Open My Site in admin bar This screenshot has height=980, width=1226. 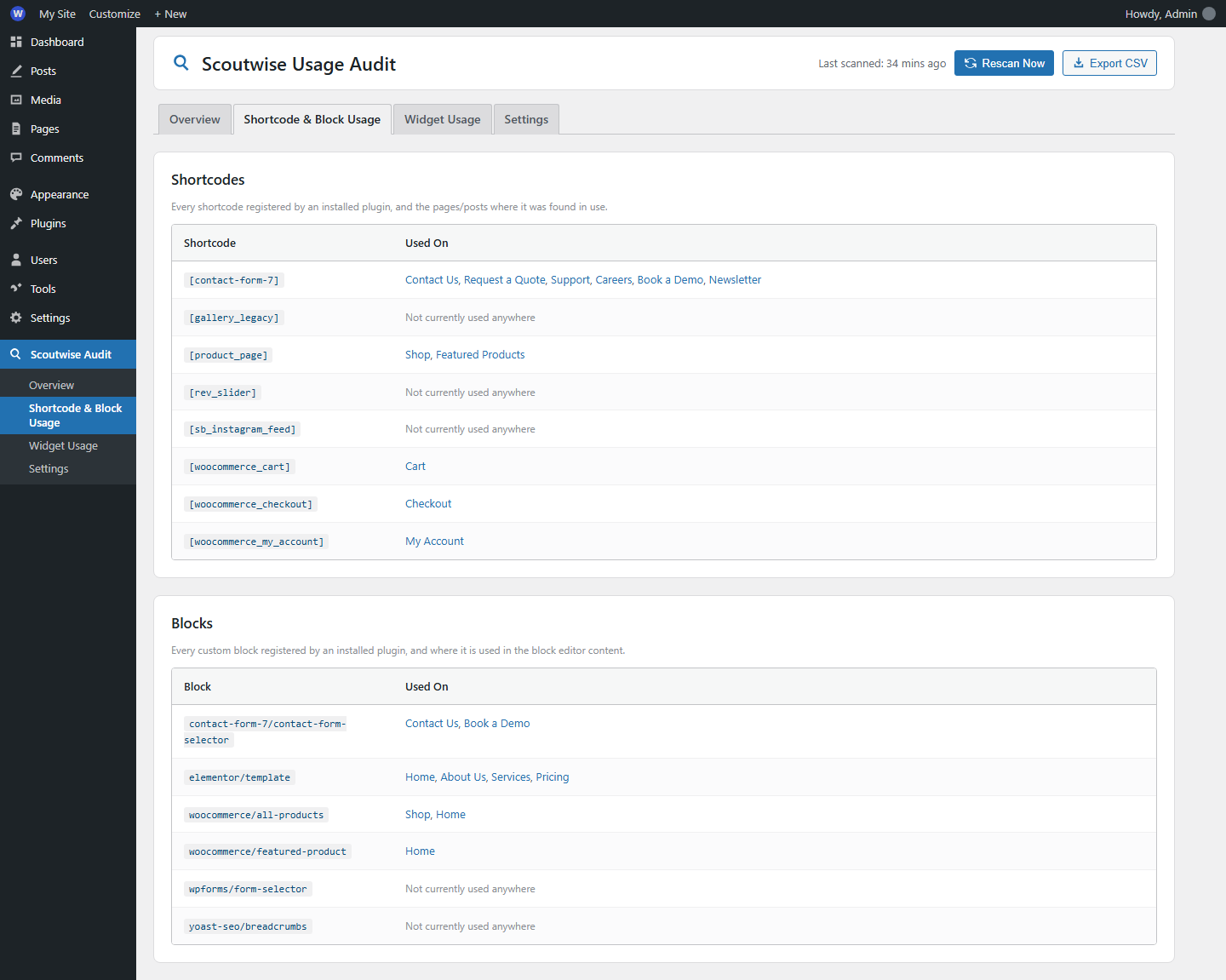[57, 14]
